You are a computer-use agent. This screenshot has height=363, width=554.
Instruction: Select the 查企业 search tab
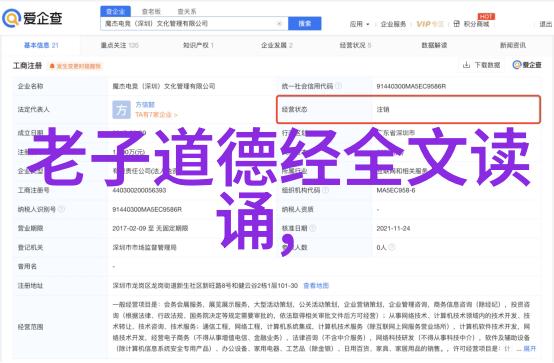[x=116, y=12]
